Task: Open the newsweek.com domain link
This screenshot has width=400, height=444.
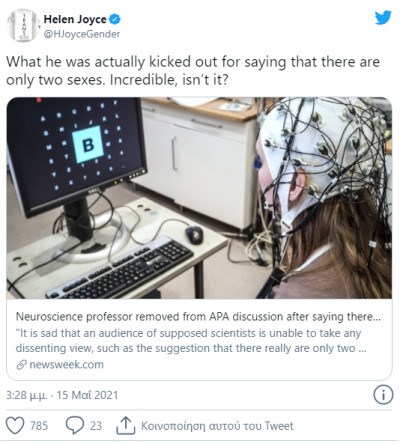Action: [66, 364]
